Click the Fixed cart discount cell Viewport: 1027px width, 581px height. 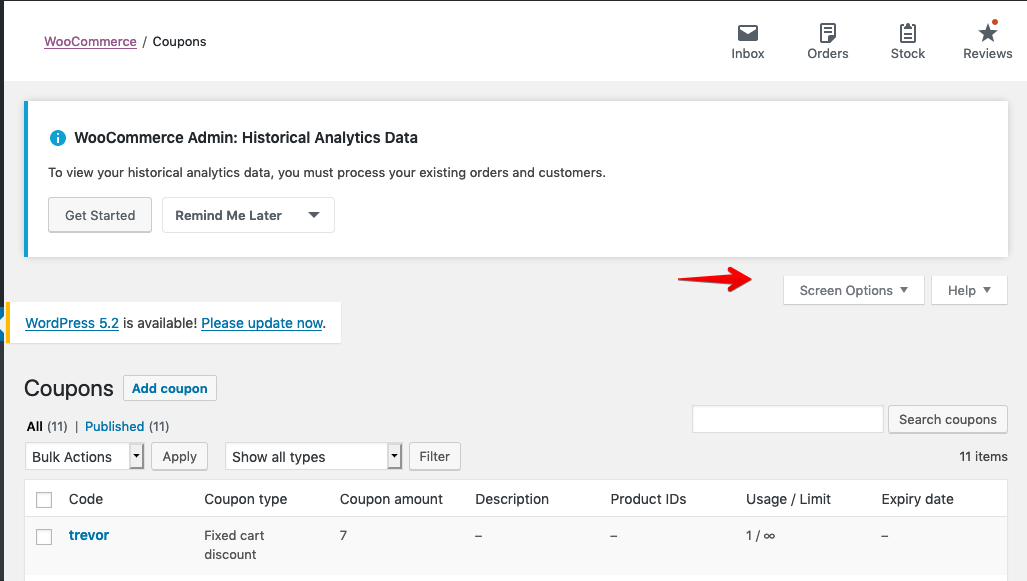coord(234,545)
